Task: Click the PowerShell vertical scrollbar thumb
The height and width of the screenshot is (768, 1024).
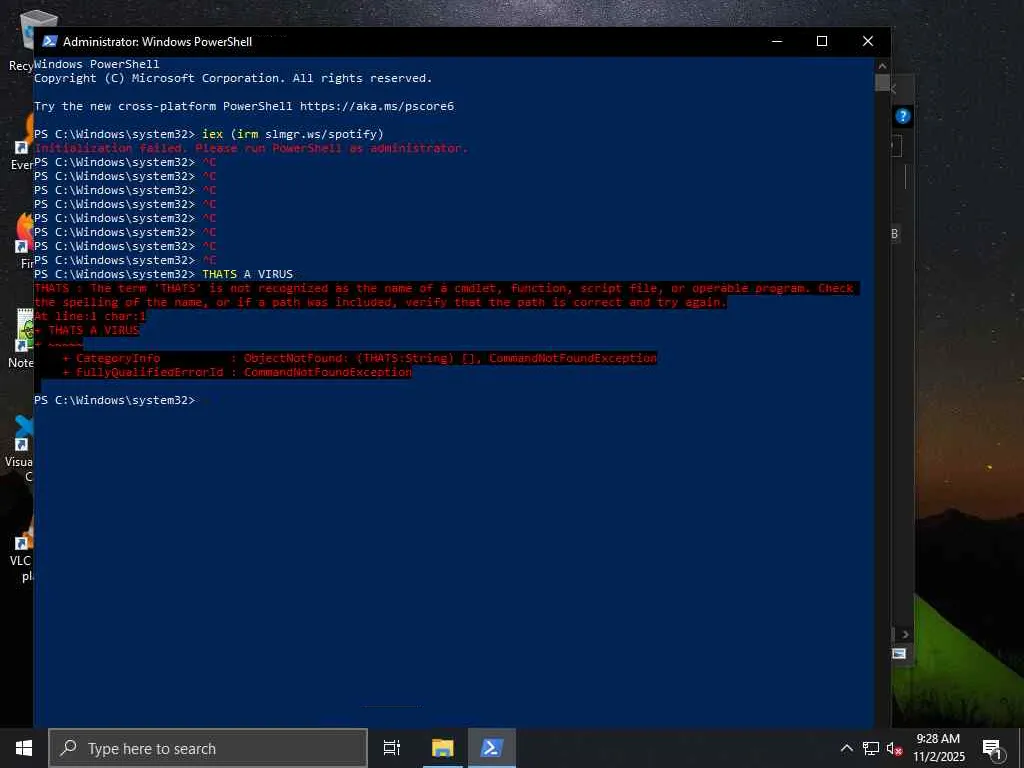Action: (882, 83)
